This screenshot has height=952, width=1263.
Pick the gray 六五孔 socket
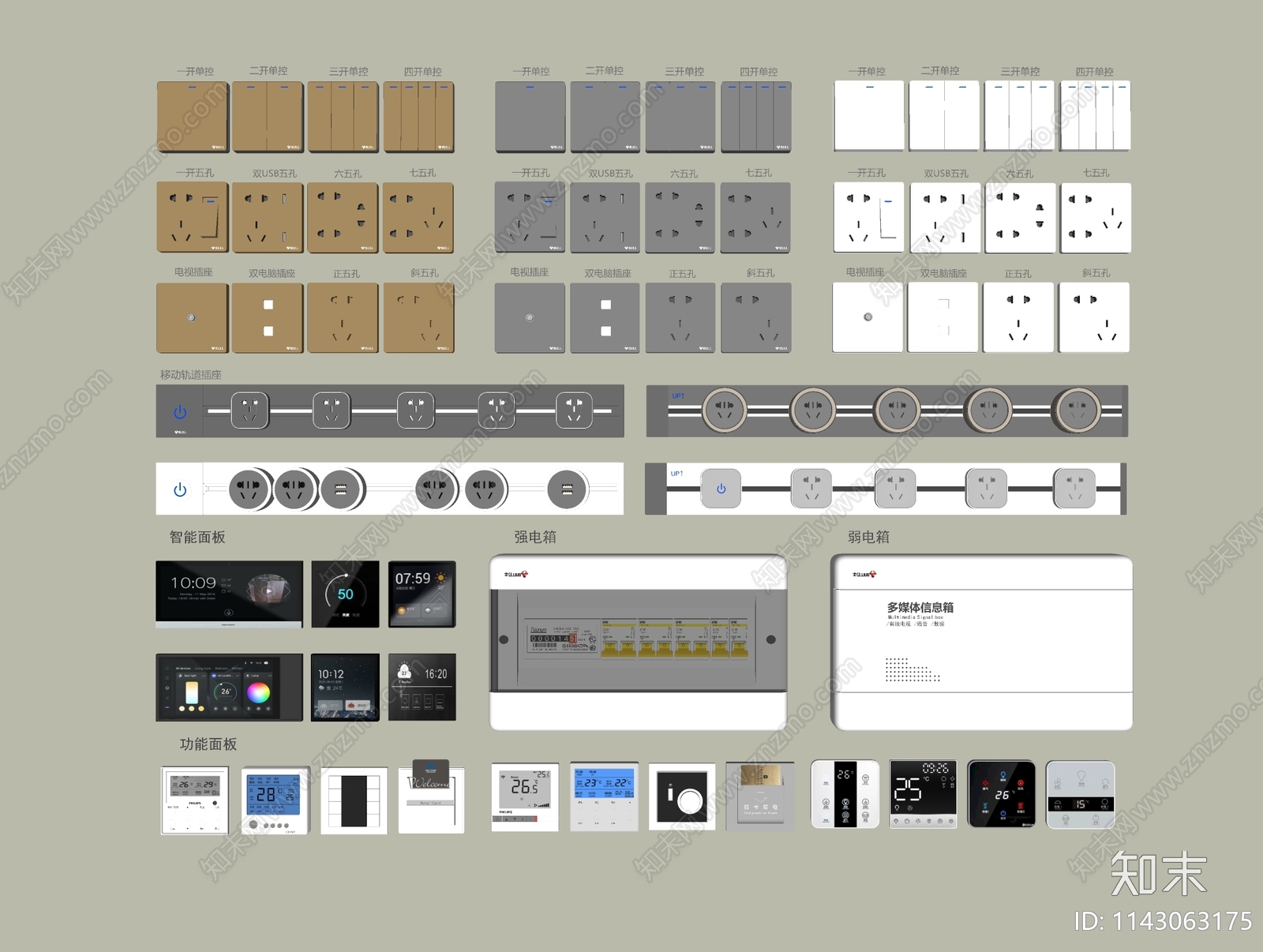pos(680,218)
